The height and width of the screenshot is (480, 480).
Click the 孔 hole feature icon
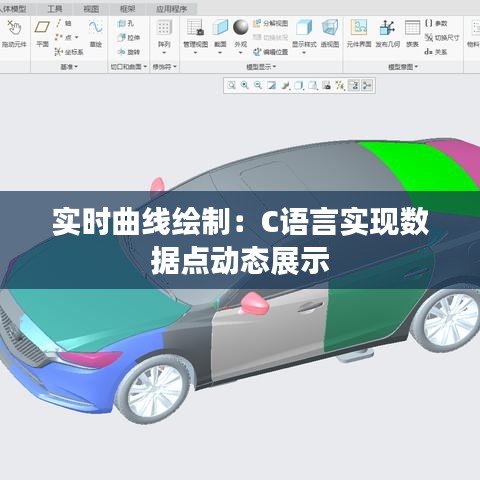tap(126, 23)
